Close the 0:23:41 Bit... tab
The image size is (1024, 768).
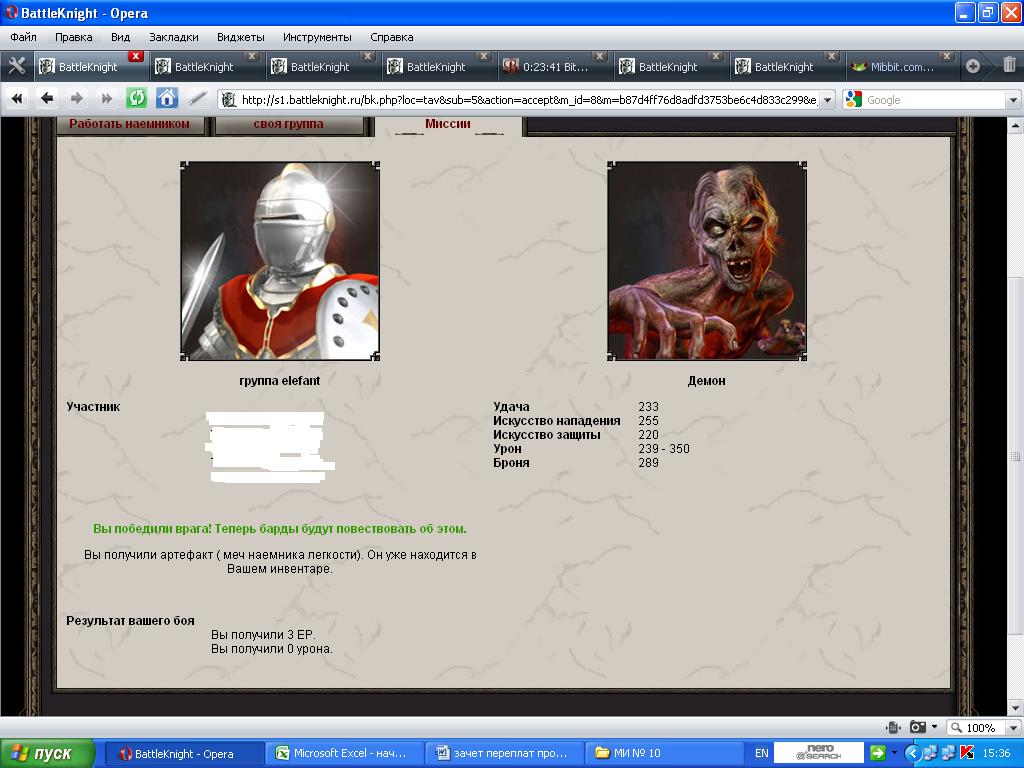600,57
